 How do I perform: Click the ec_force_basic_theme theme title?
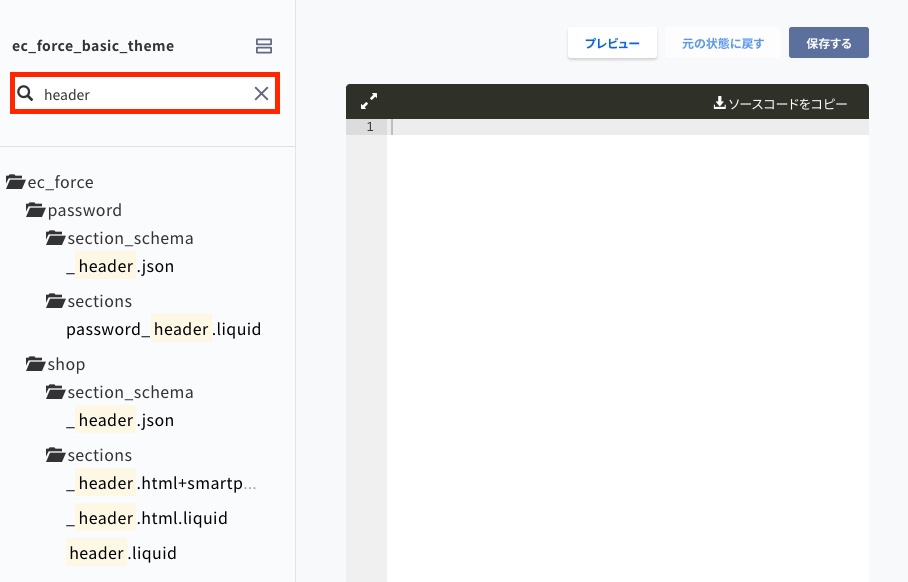(x=93, y=46)
